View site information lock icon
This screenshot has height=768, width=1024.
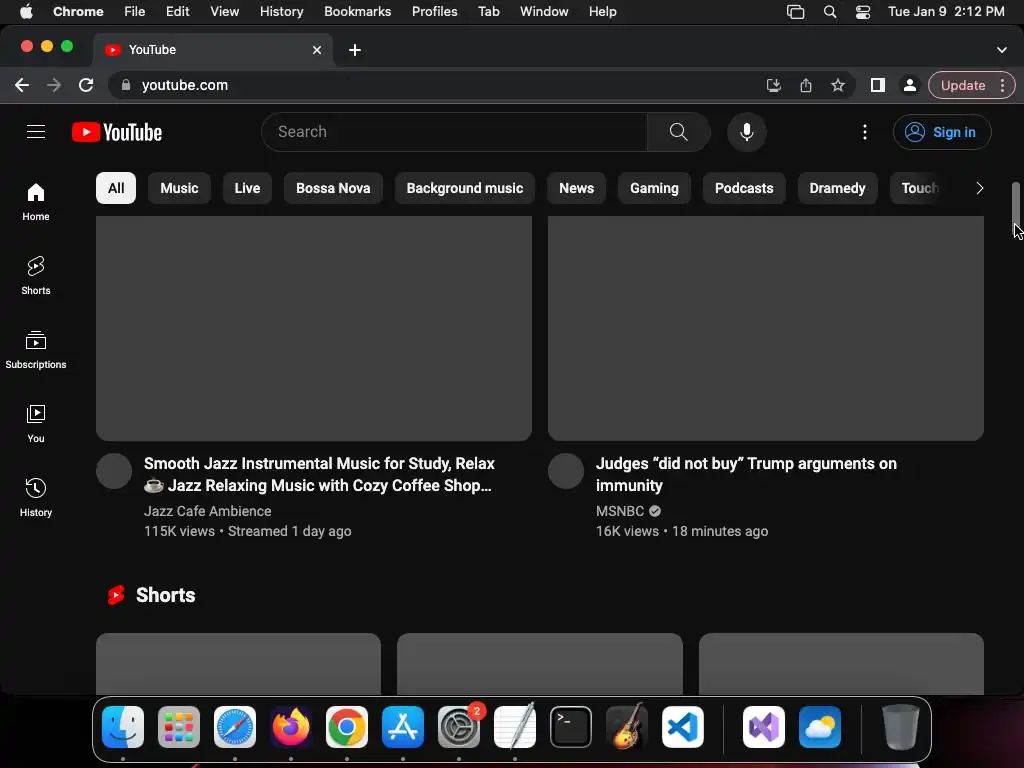click(126, 85)
